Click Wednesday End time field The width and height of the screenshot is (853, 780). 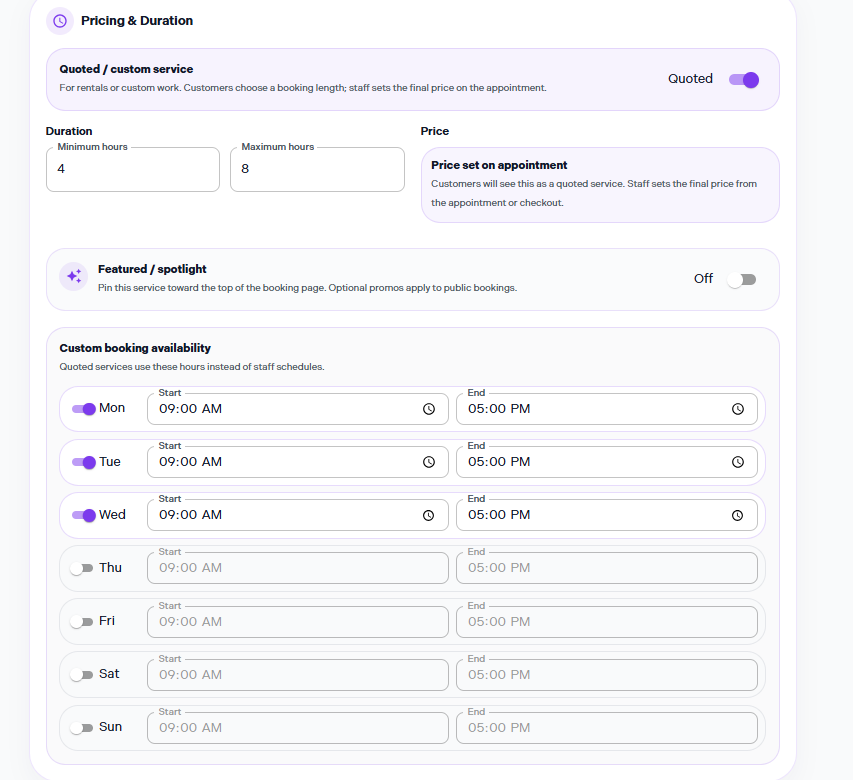[607, 515]
